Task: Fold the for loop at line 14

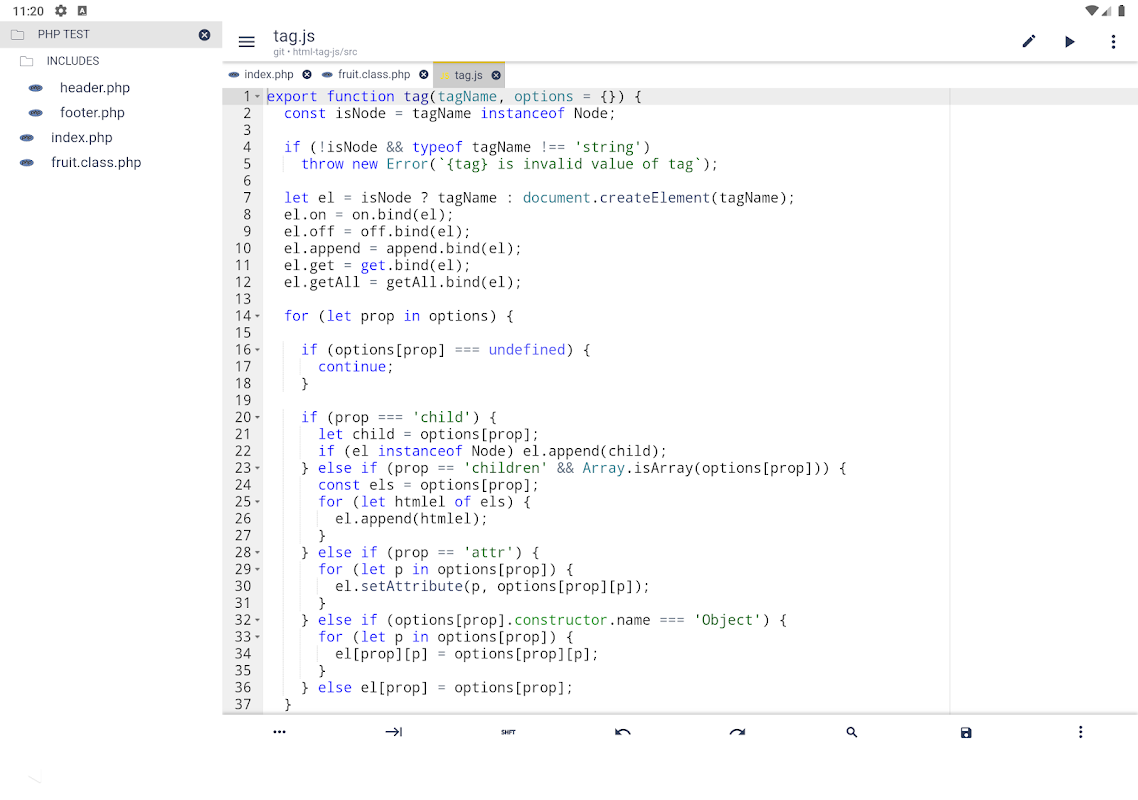Action: [x=257, y=316]
